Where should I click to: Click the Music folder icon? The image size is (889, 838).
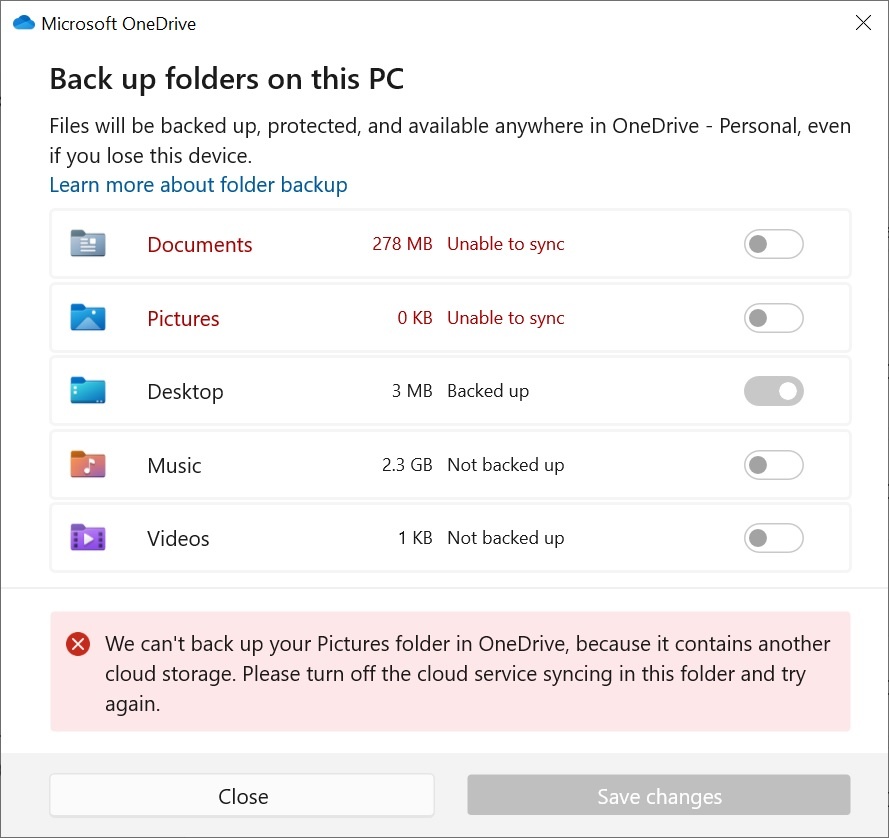click(88, 465)
